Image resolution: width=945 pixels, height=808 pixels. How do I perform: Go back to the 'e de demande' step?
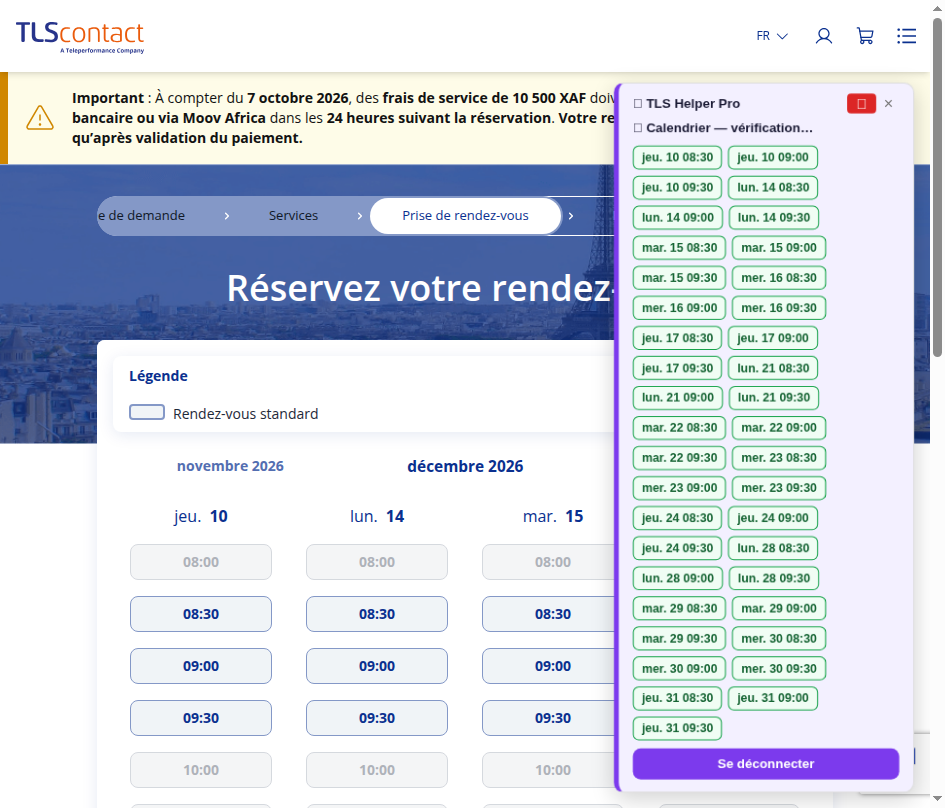[142, 216]
